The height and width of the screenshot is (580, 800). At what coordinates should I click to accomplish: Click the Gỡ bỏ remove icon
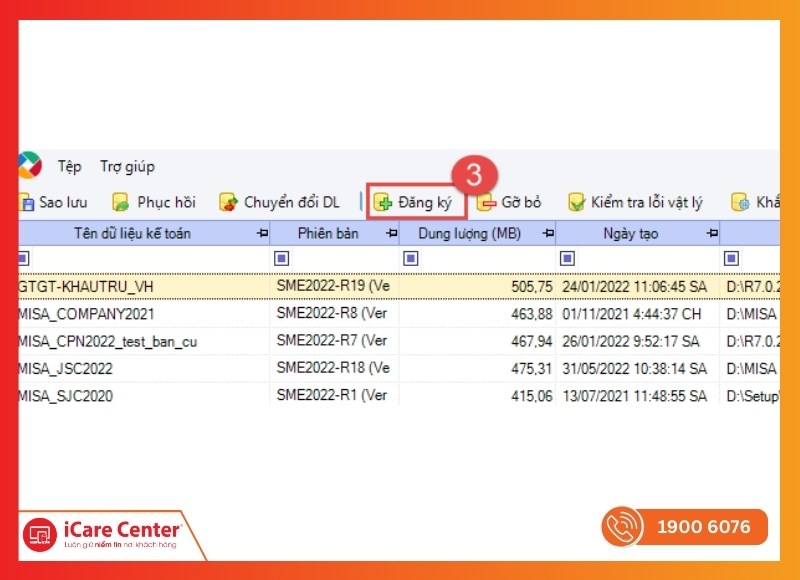point(486,203)
